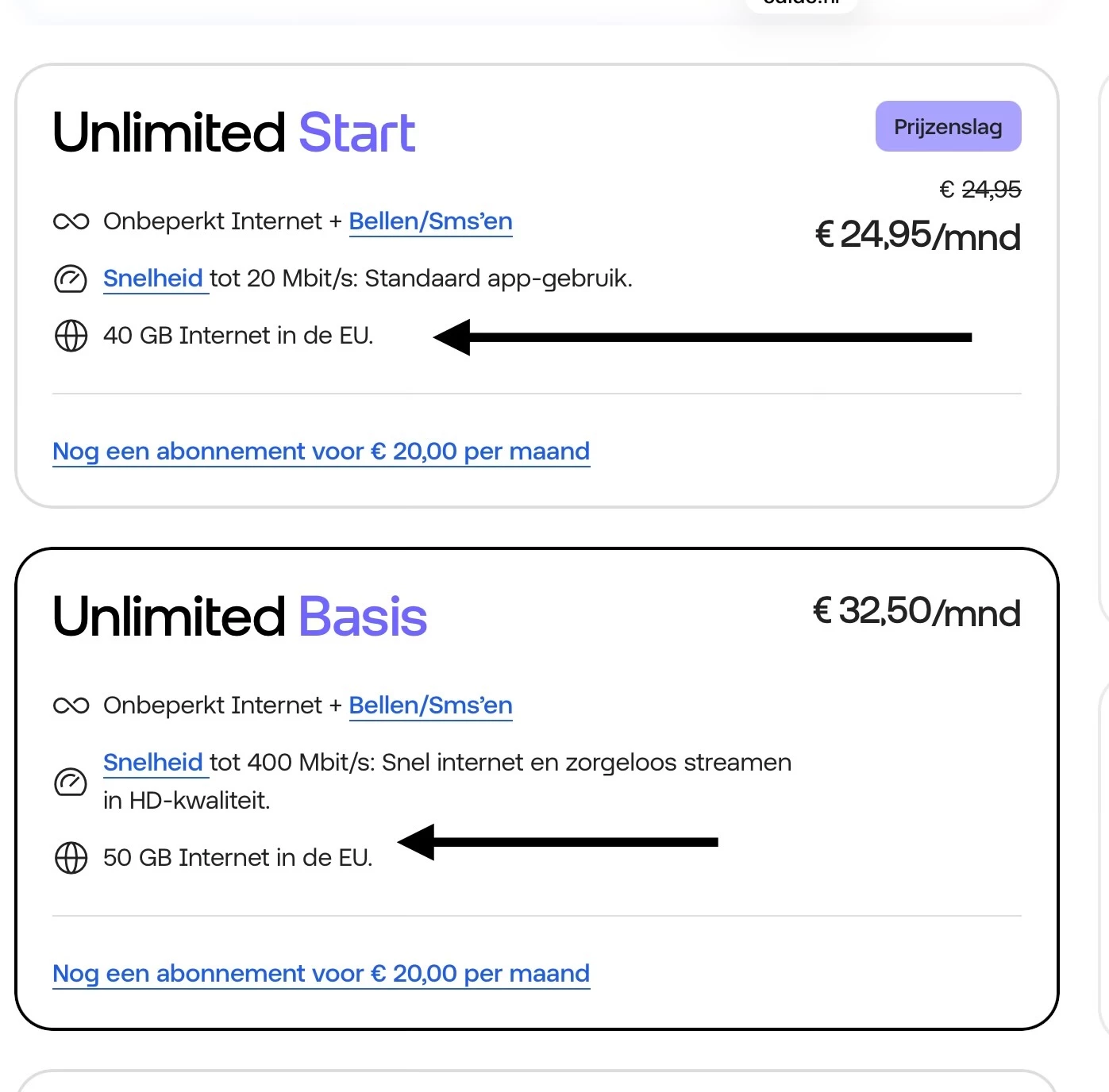Open Bellen/Sms'en link in Unlimited Start
The height and width of the screenshot is (1092, 1109).
tap(430, 221)
